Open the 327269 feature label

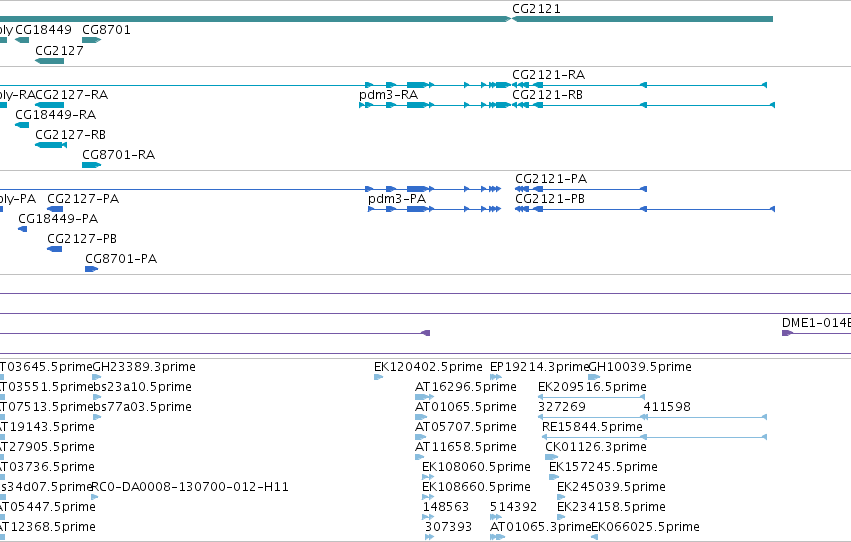pos(562,407)
